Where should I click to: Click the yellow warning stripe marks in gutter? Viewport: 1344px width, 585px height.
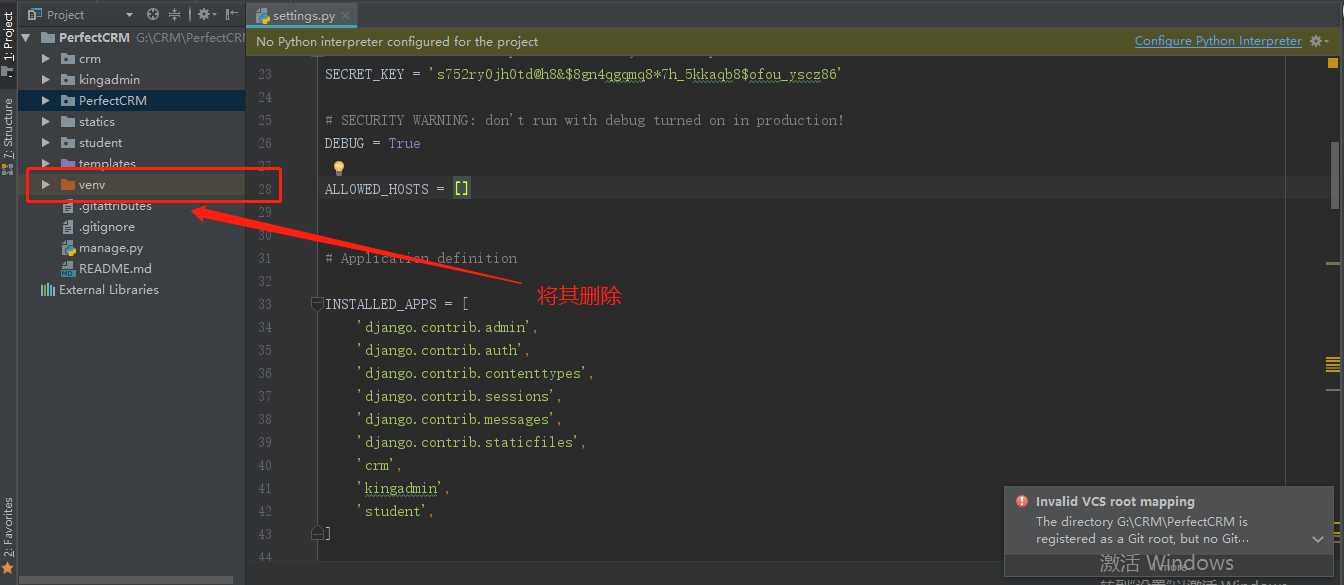tap(1333, 364)
